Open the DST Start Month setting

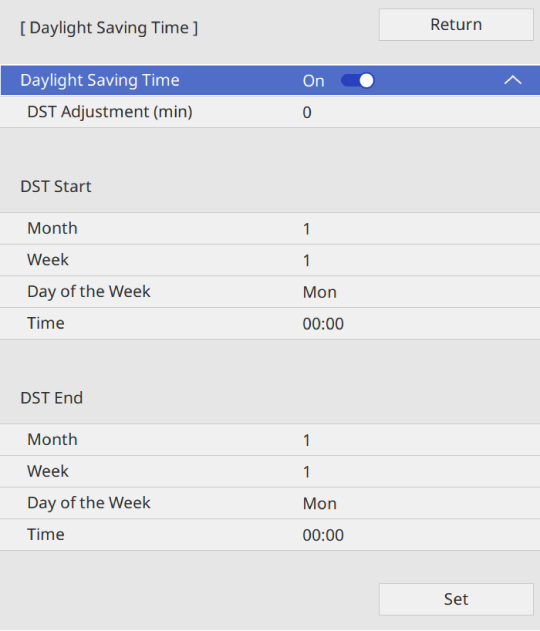point(270,229)
